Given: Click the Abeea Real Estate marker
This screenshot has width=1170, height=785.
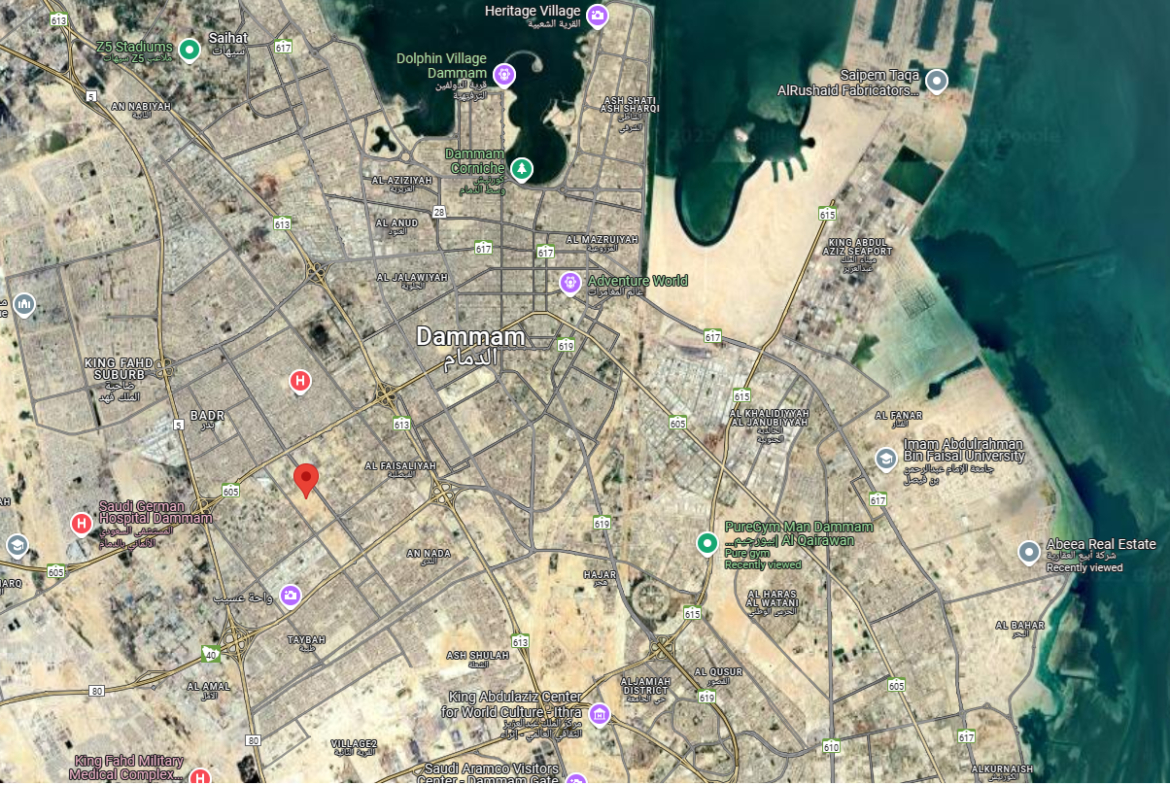Looking at the screenshot, I should [1029, 552].
